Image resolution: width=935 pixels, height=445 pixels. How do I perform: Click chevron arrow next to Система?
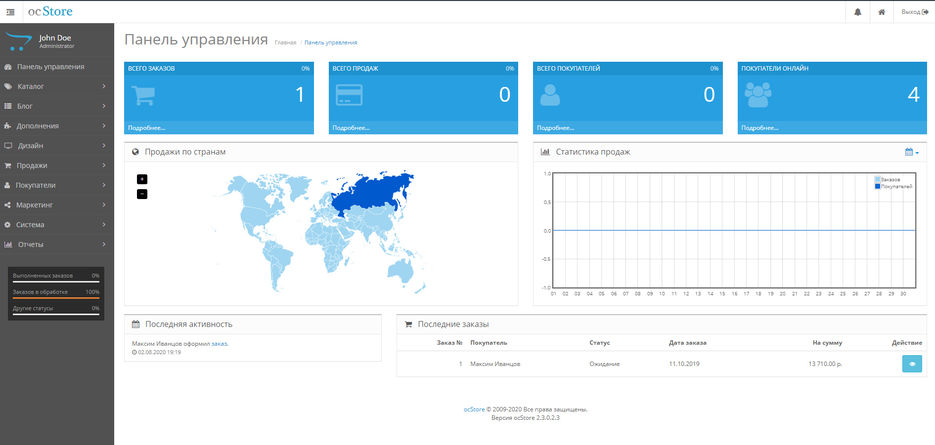[x=104, y=224]
